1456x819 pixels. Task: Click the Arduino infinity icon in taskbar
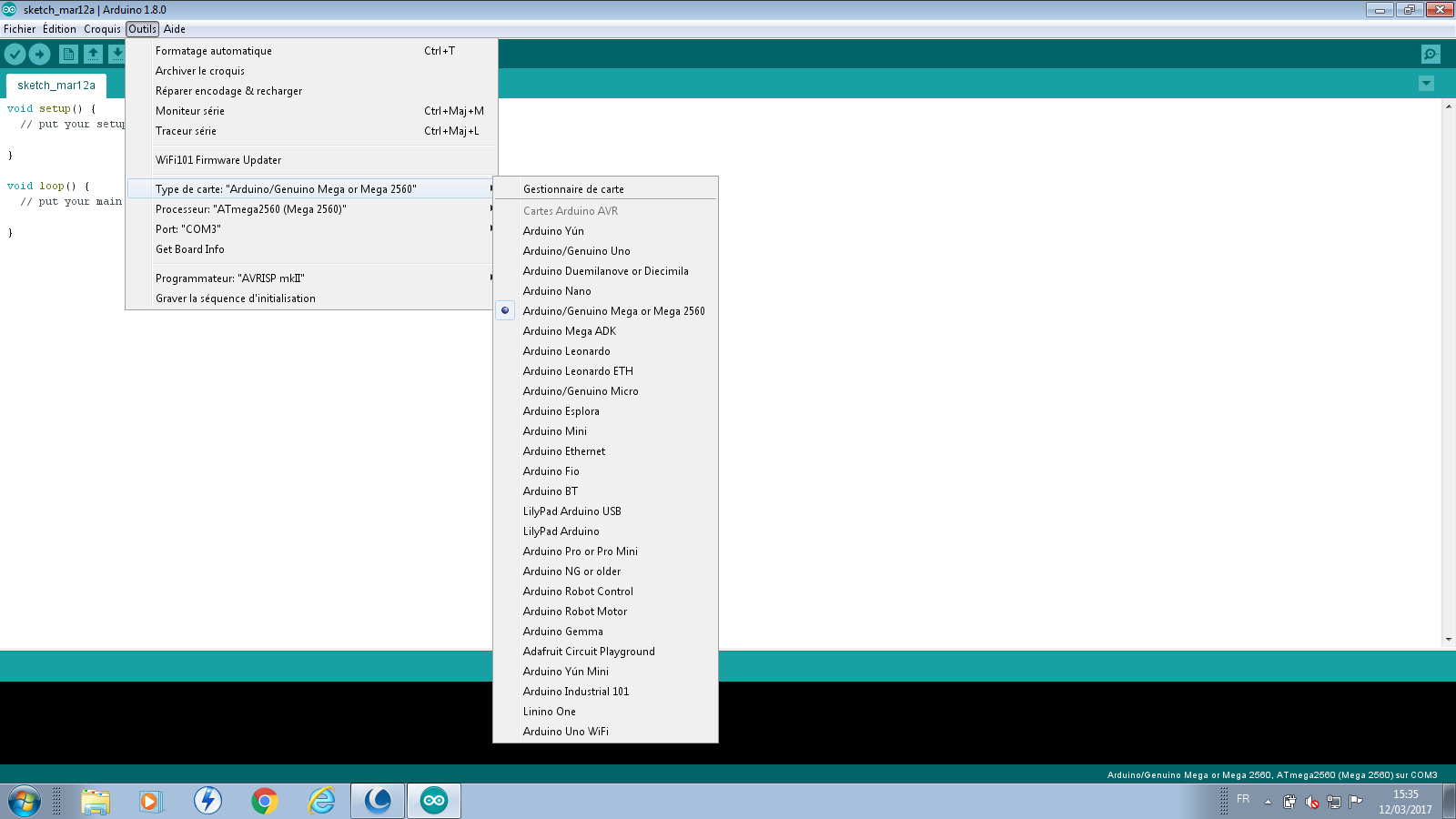coord(434,801)
